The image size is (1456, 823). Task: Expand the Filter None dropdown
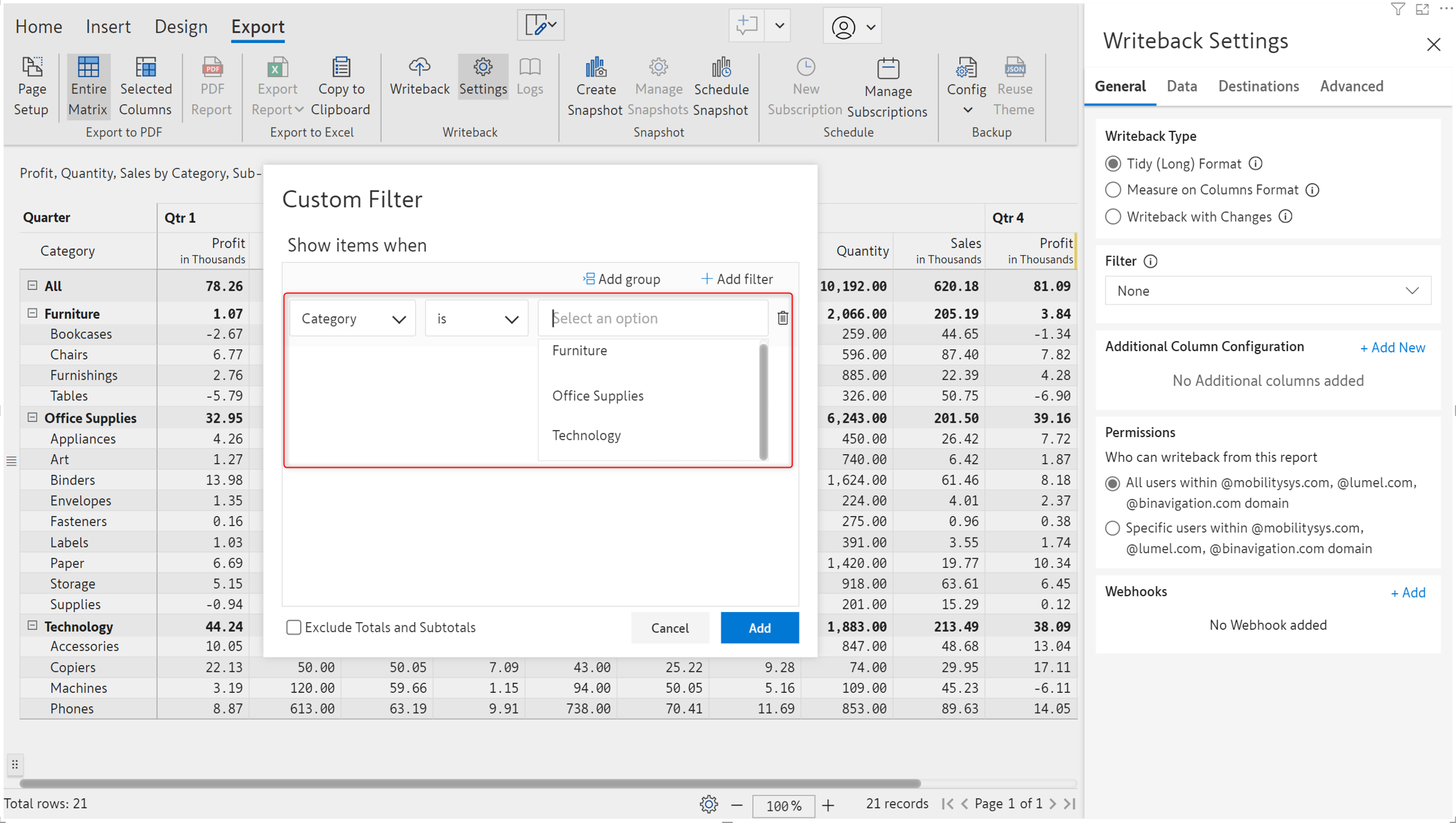[1267, 291]
